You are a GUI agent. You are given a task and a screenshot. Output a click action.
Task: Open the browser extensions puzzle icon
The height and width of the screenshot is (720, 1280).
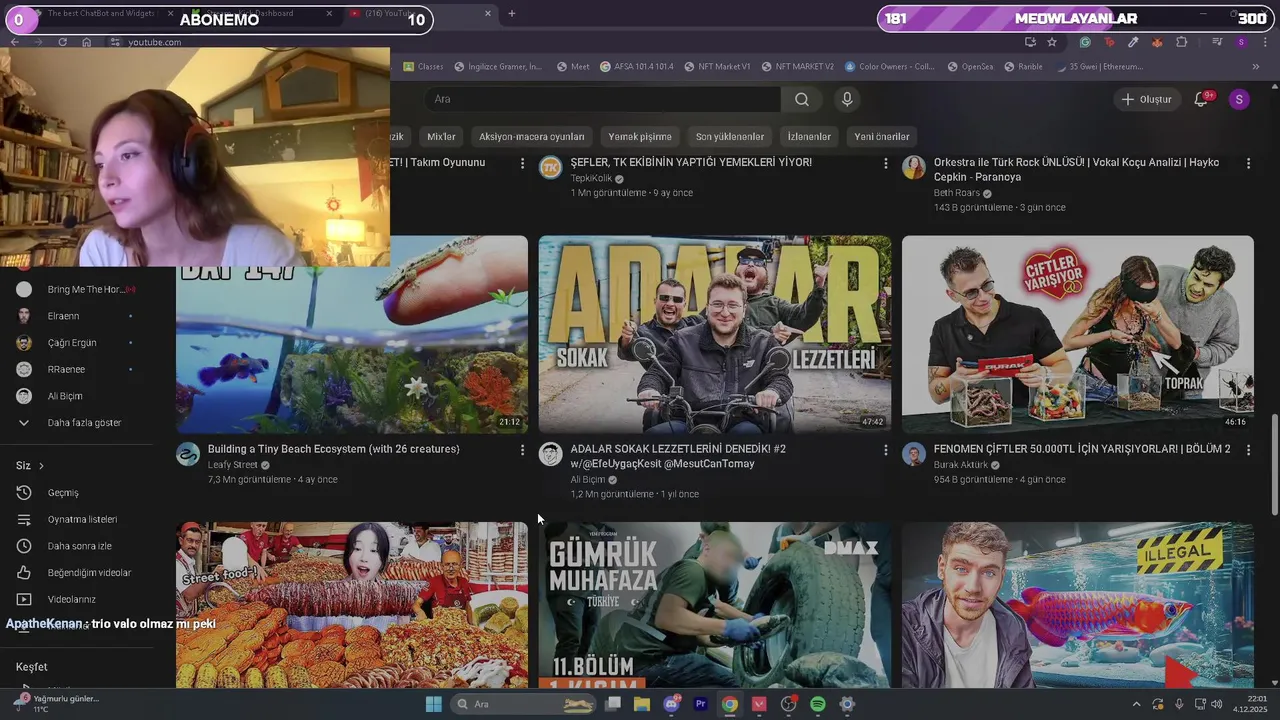[x=1182, y=42]
